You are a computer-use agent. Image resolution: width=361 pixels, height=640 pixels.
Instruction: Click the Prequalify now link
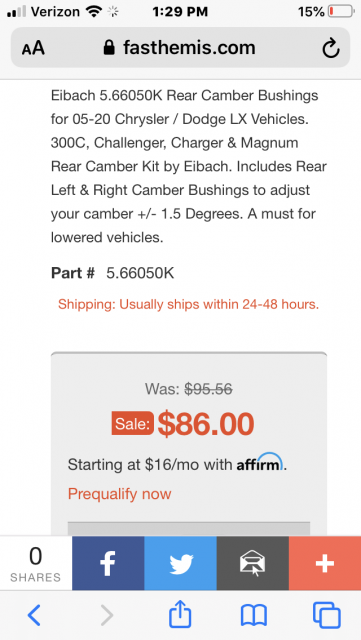coord(119,494)
